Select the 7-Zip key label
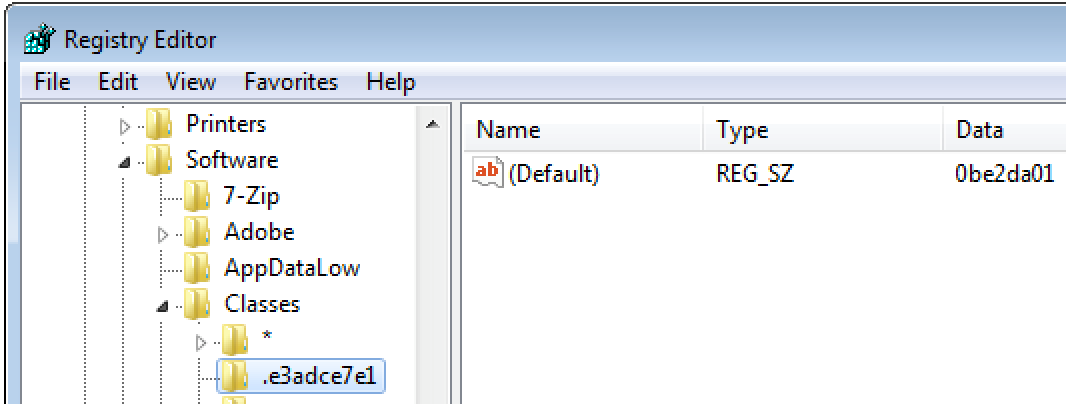Image resolution: width=1066 pixels, height=404 pixels. (252, 197)
